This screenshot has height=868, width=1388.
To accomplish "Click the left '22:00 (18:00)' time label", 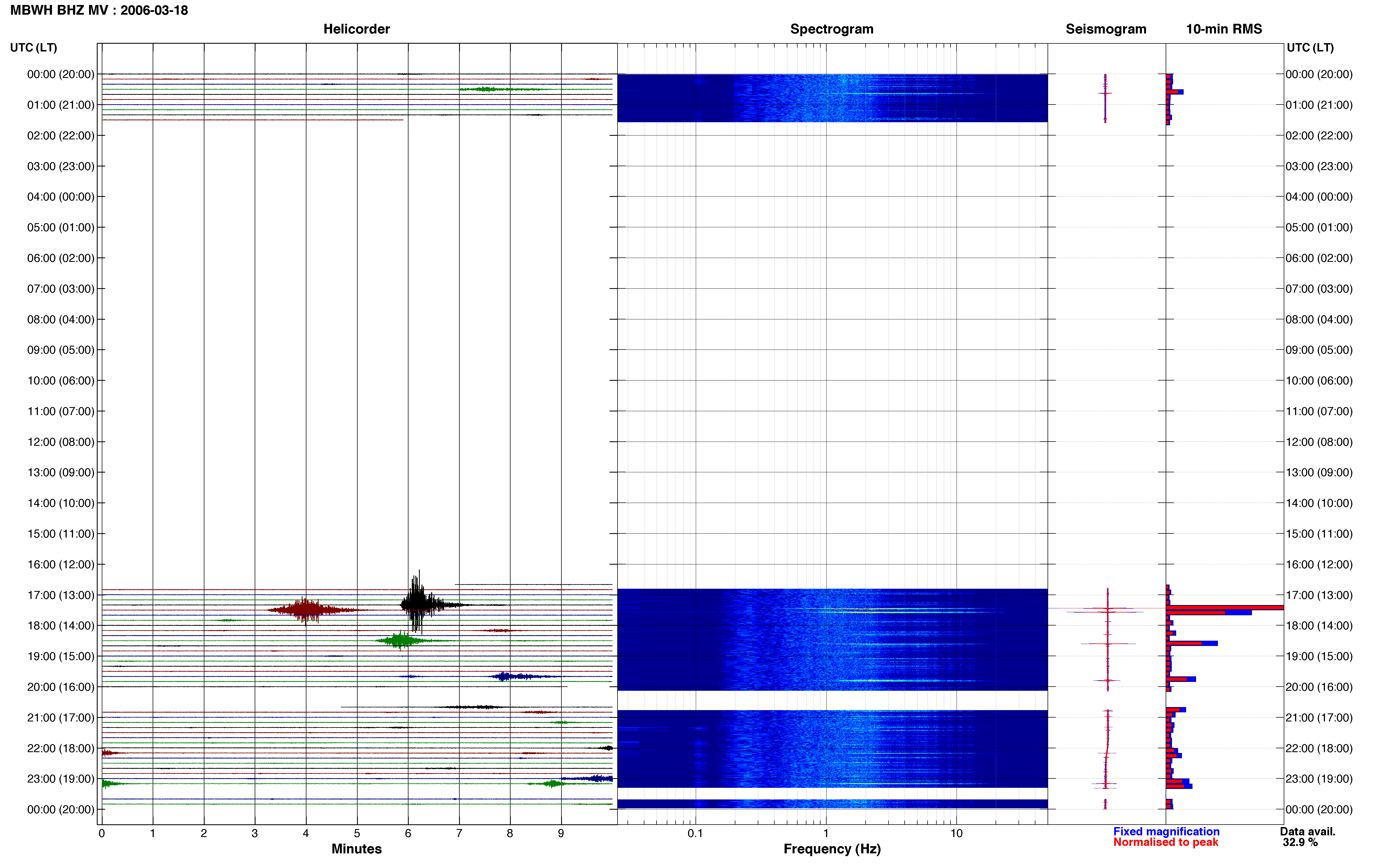I will 61,749.
